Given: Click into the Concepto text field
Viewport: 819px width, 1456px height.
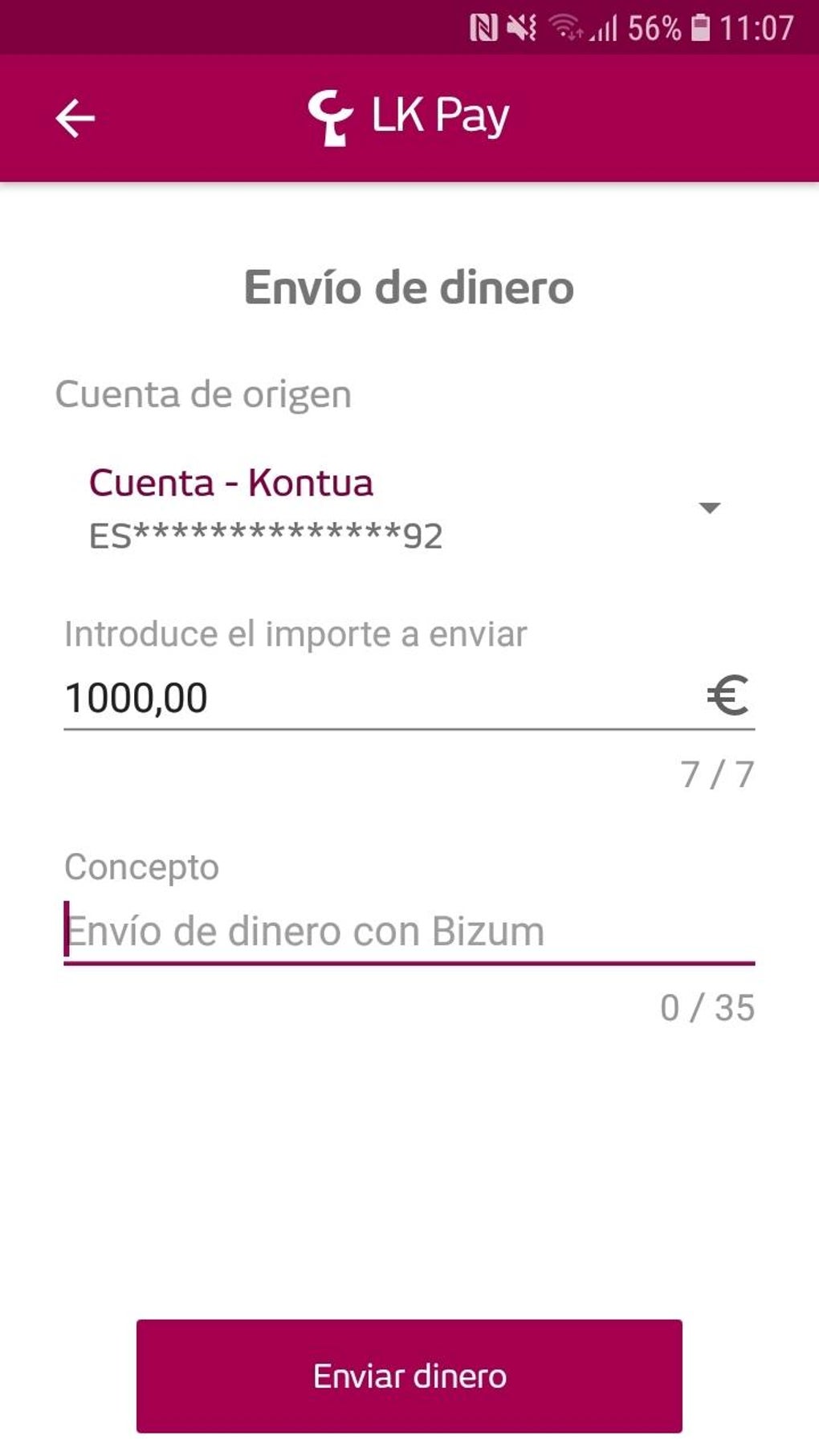Looking at the screenshot, I should pos(409,932).
